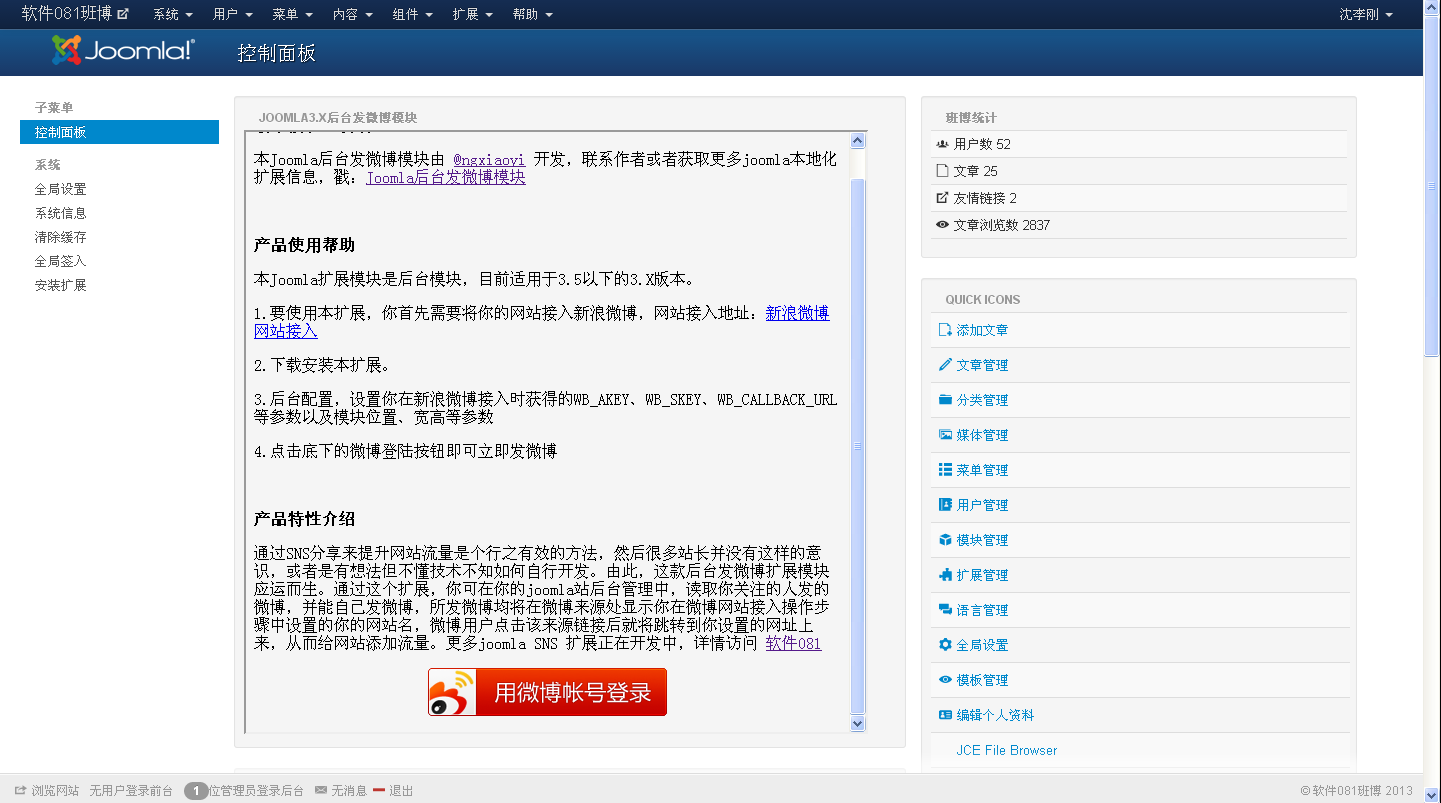Click 文章管理 quick link
This screenshot has width=1441, height=803.
coord(982,365)
